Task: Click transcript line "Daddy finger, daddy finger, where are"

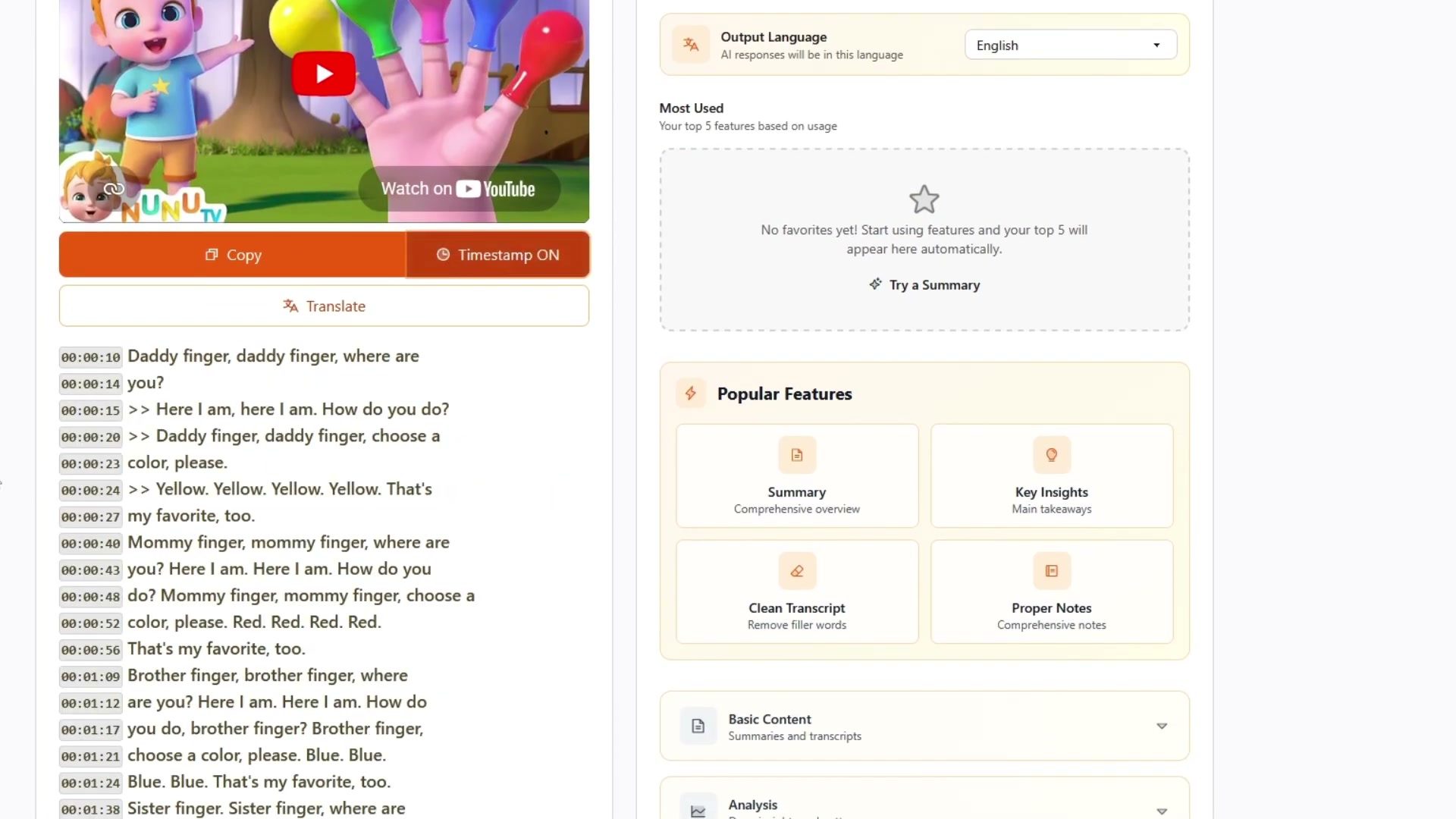Action: coord(273,356)
